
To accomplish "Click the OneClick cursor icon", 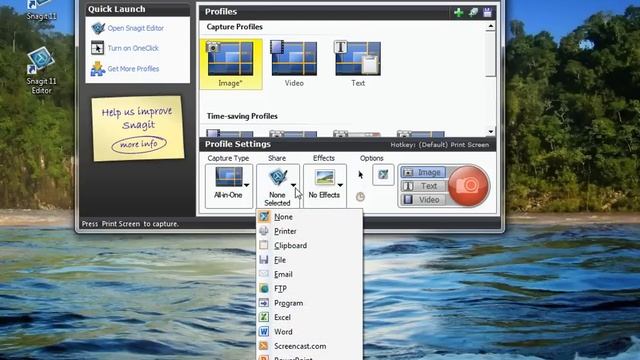I will [x=97, y=48].
